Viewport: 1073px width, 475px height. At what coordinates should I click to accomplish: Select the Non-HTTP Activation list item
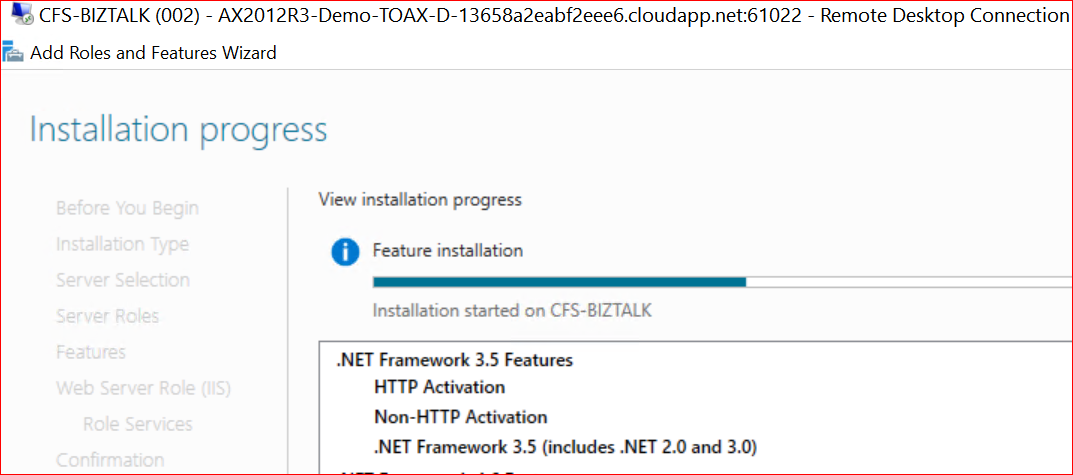coord(460,417)
